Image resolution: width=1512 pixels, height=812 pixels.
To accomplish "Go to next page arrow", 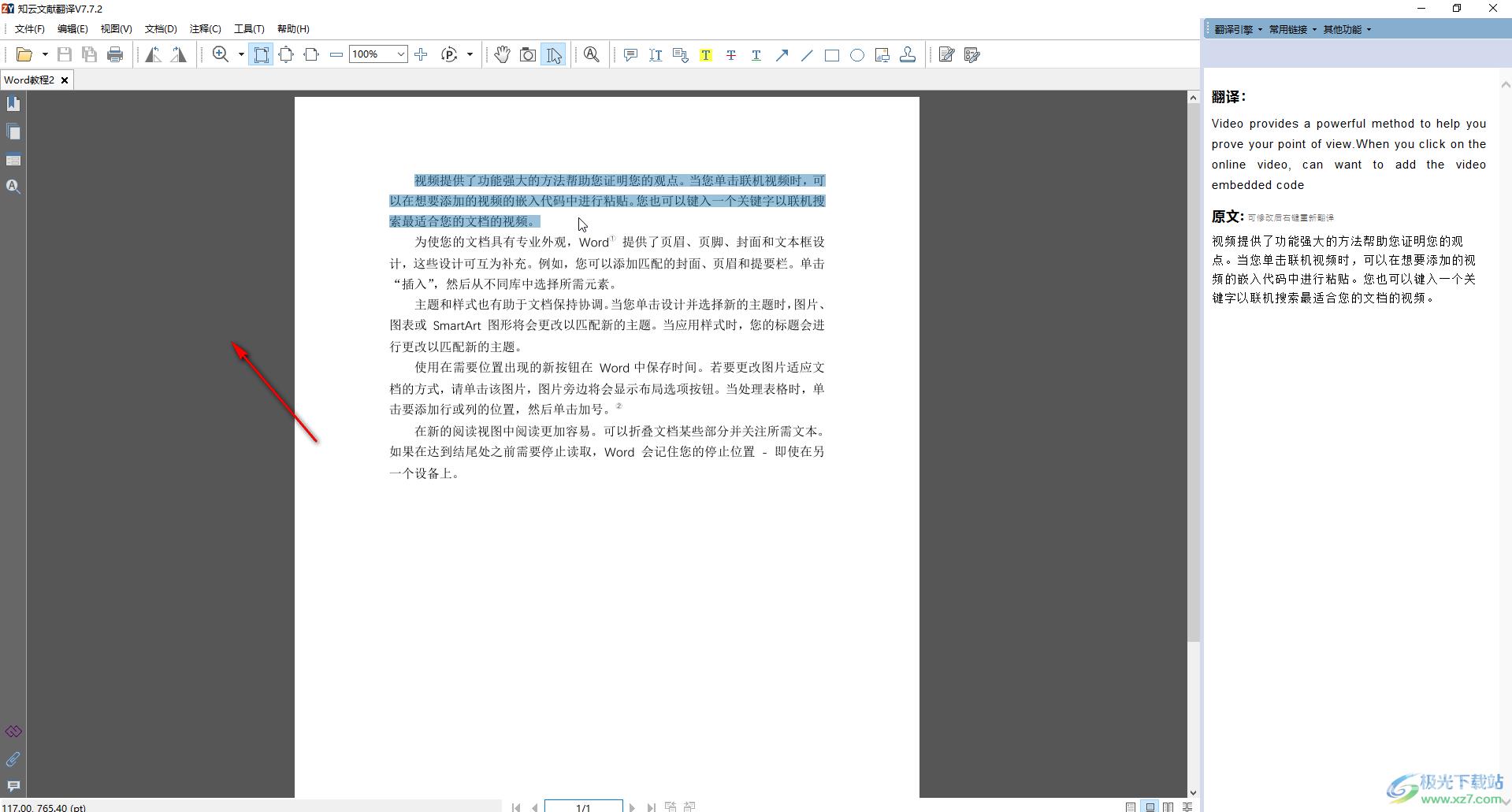I will [632, 806].
